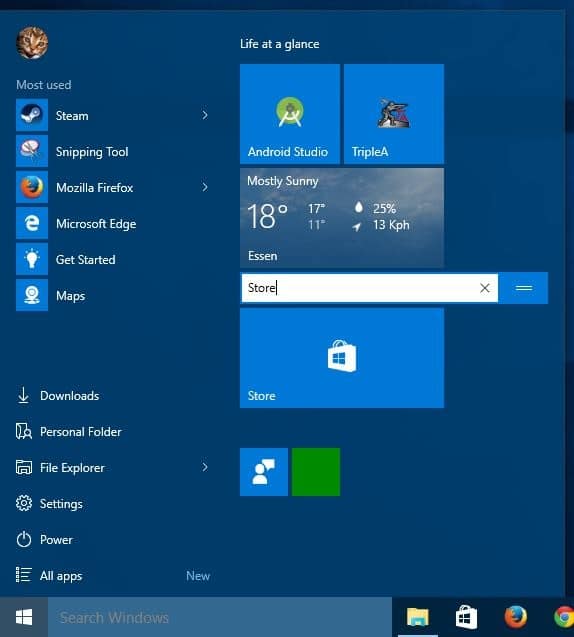The height and width of the screenshot is (637, 574).
Task: Open the Essen weather tile
Action: pos(342,218)
